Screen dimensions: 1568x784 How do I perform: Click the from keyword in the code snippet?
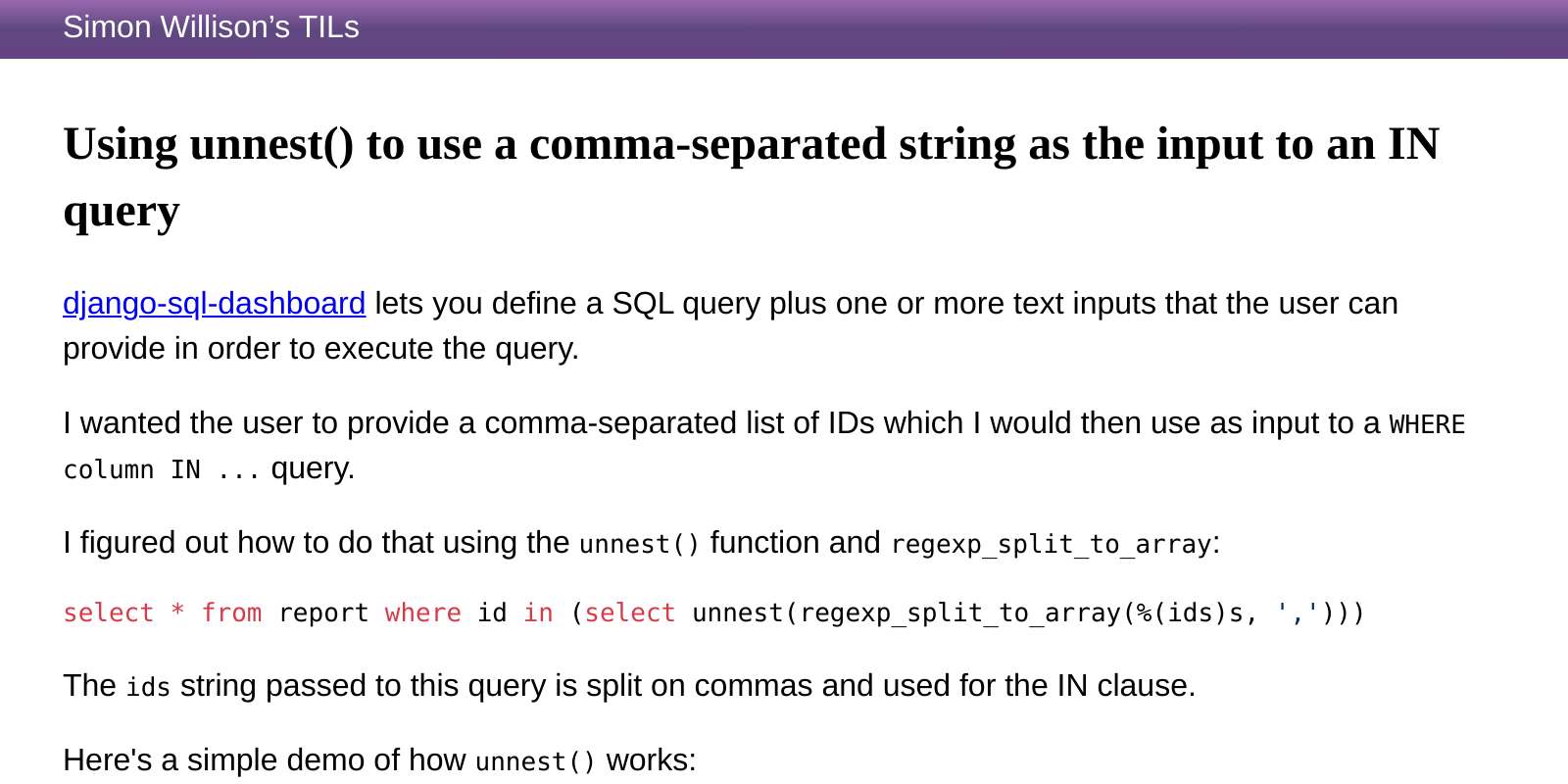(231, 612)
